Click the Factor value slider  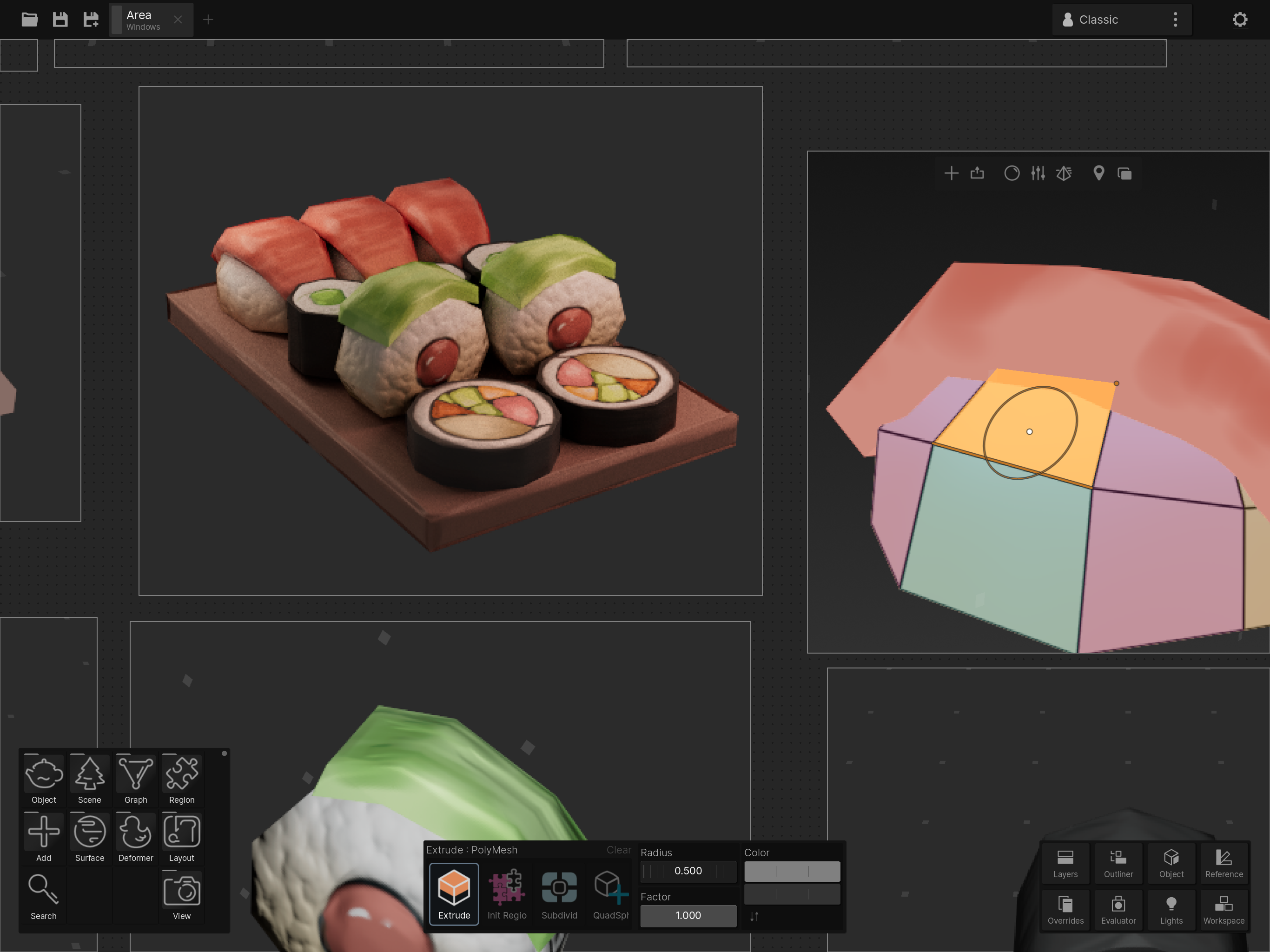(x=688, y=915)
